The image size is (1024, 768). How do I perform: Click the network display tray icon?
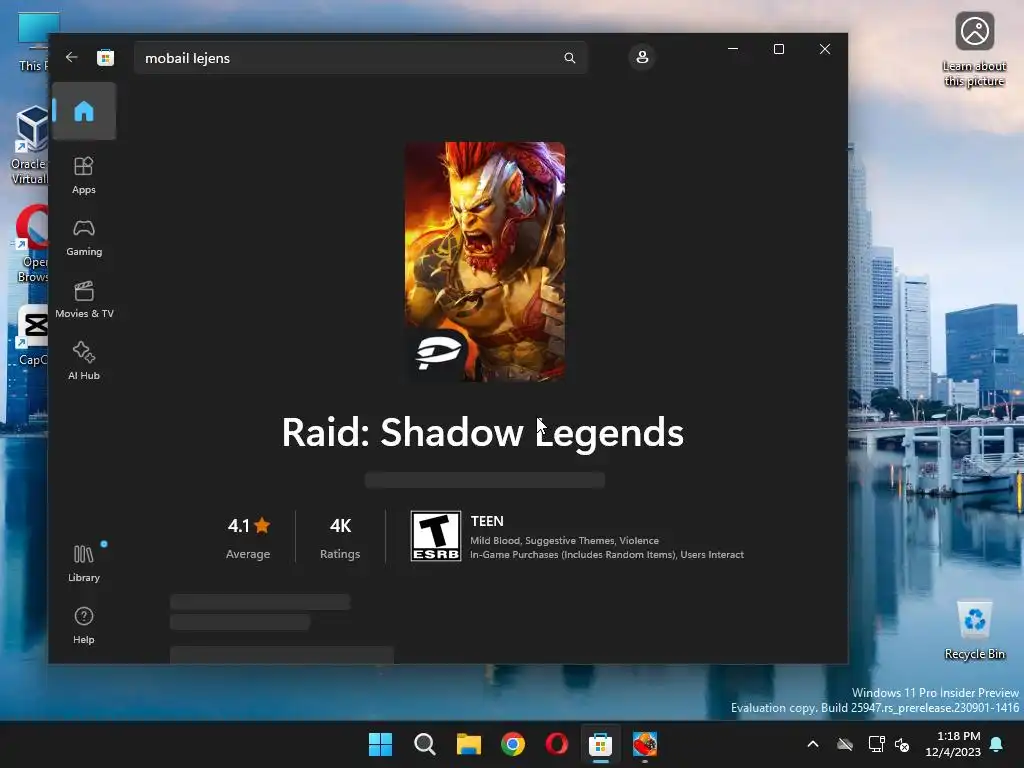[x=876, y=744]
